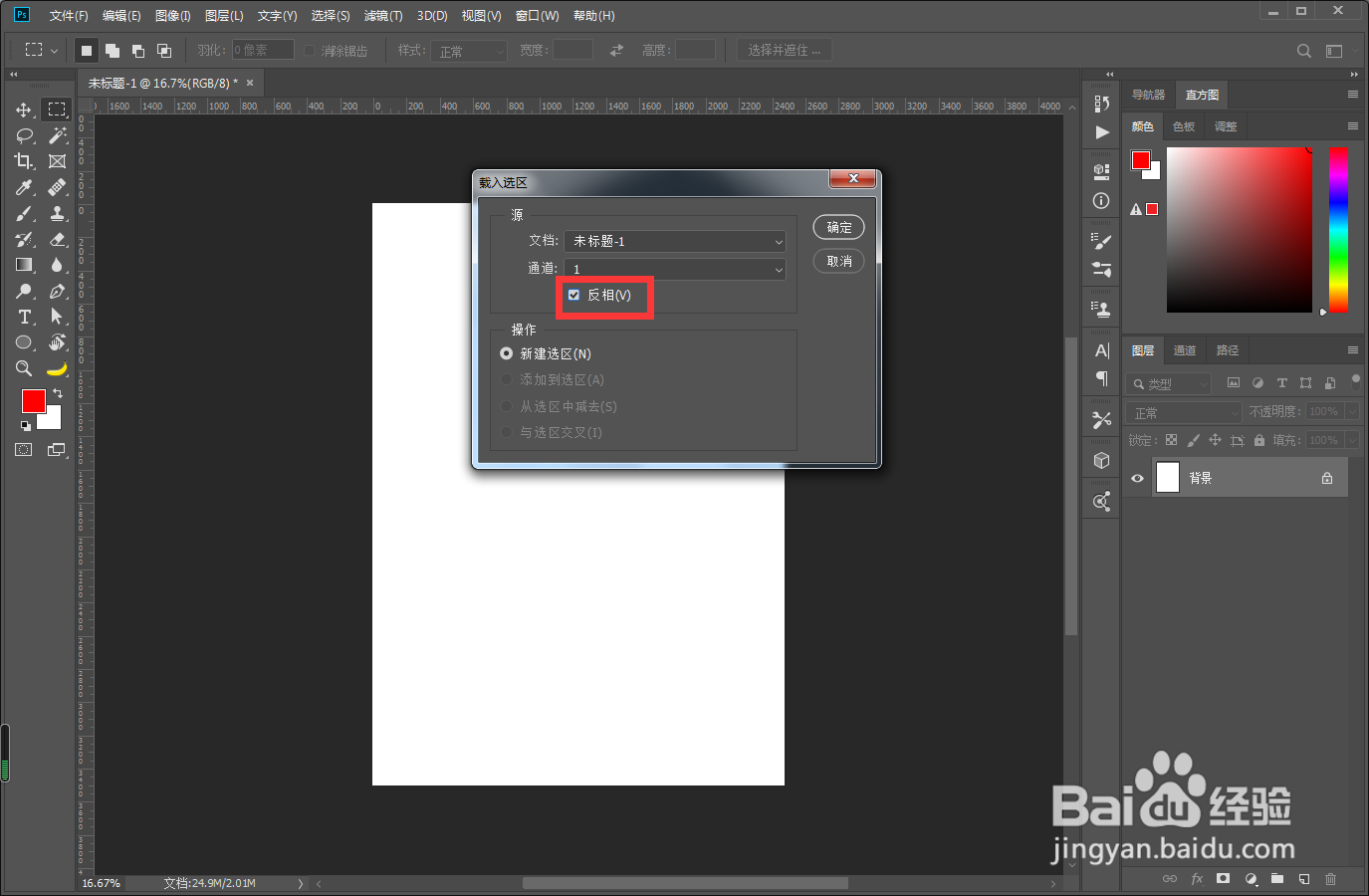The height and width of the screenshot is (896, 1369).
Task: Toggle visibility of 背景 layer
Action: [x=1137, y=478]
